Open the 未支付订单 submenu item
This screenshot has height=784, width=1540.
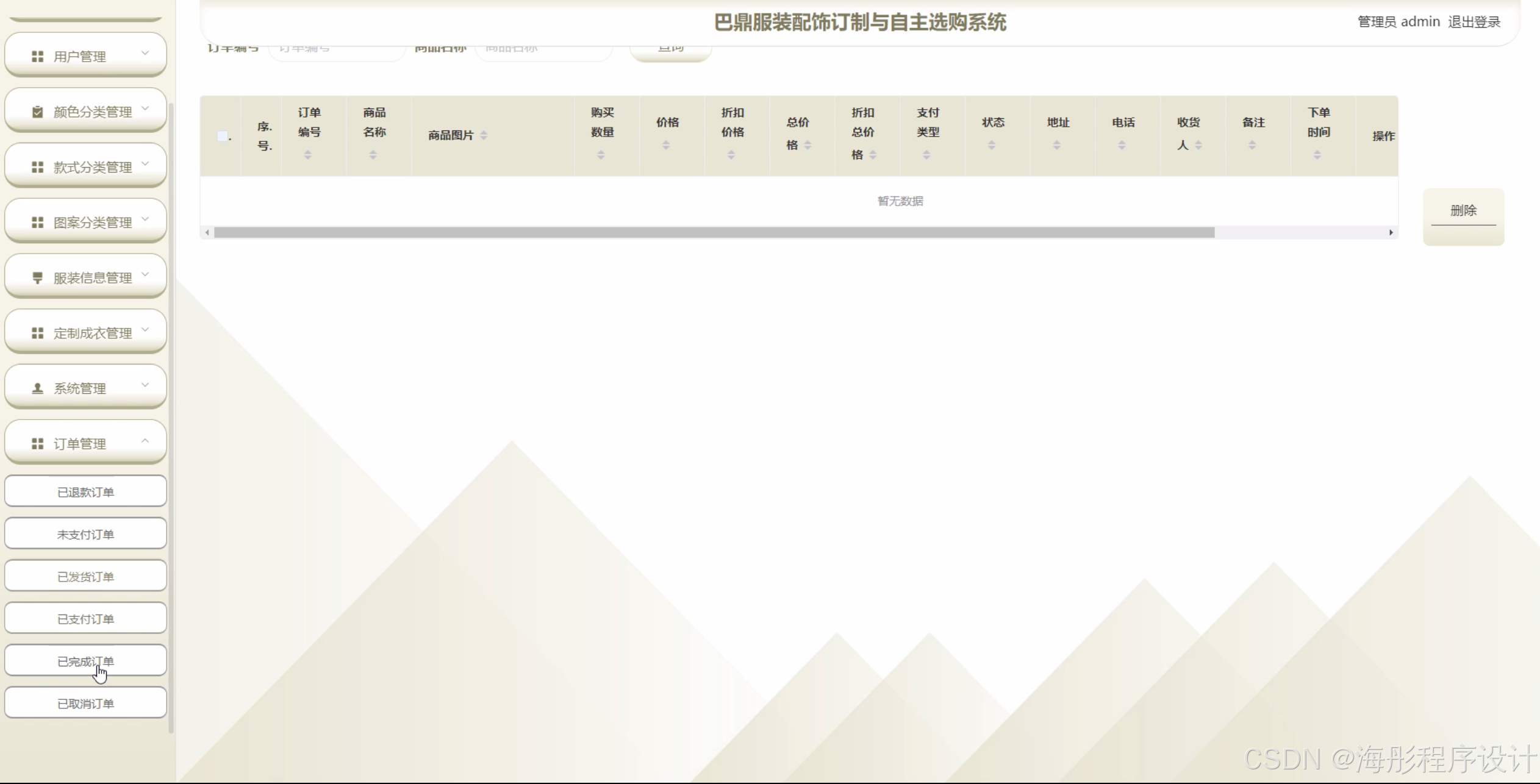pyautogui.click(x=85, y=535)
